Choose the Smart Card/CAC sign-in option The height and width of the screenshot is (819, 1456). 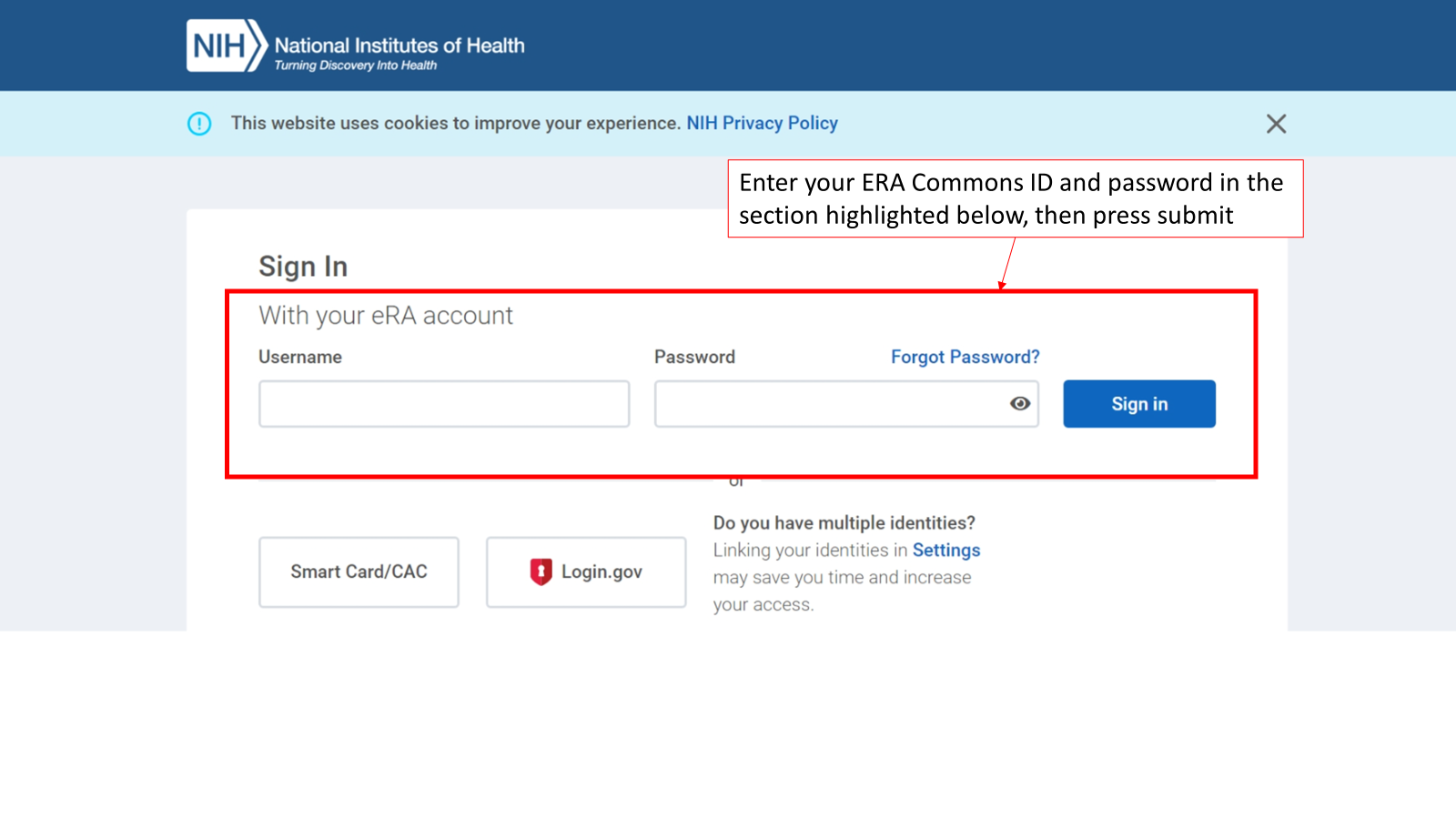(359, 571)
